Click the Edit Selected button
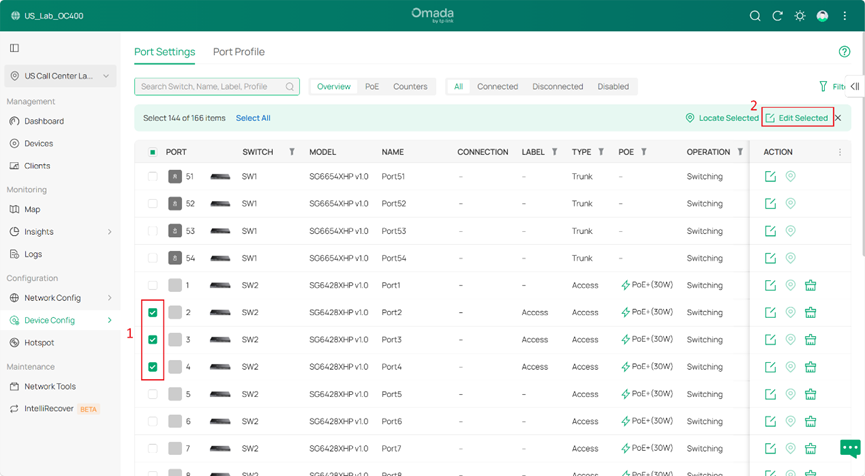 797,118
